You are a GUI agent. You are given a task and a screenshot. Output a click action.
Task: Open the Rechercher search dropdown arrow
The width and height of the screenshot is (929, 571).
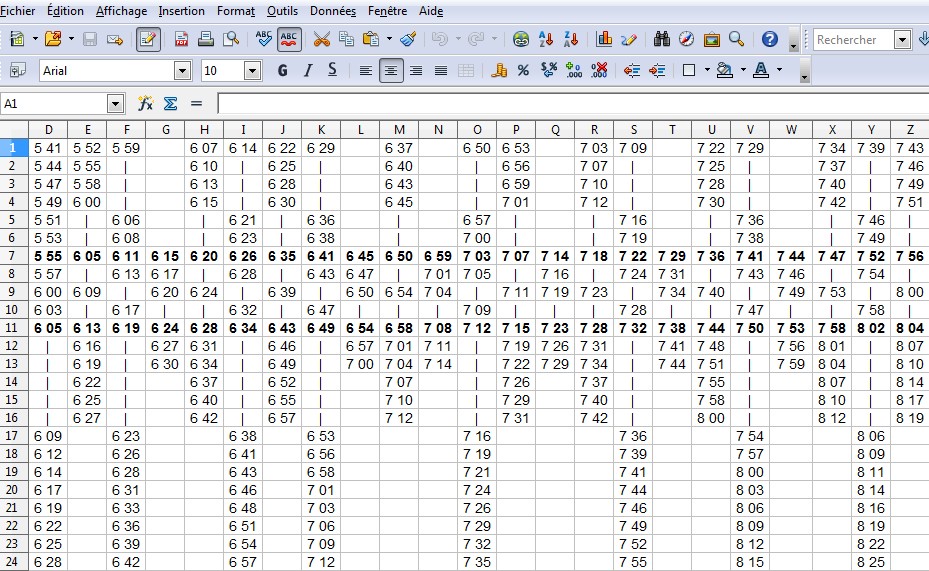[902, 40]
